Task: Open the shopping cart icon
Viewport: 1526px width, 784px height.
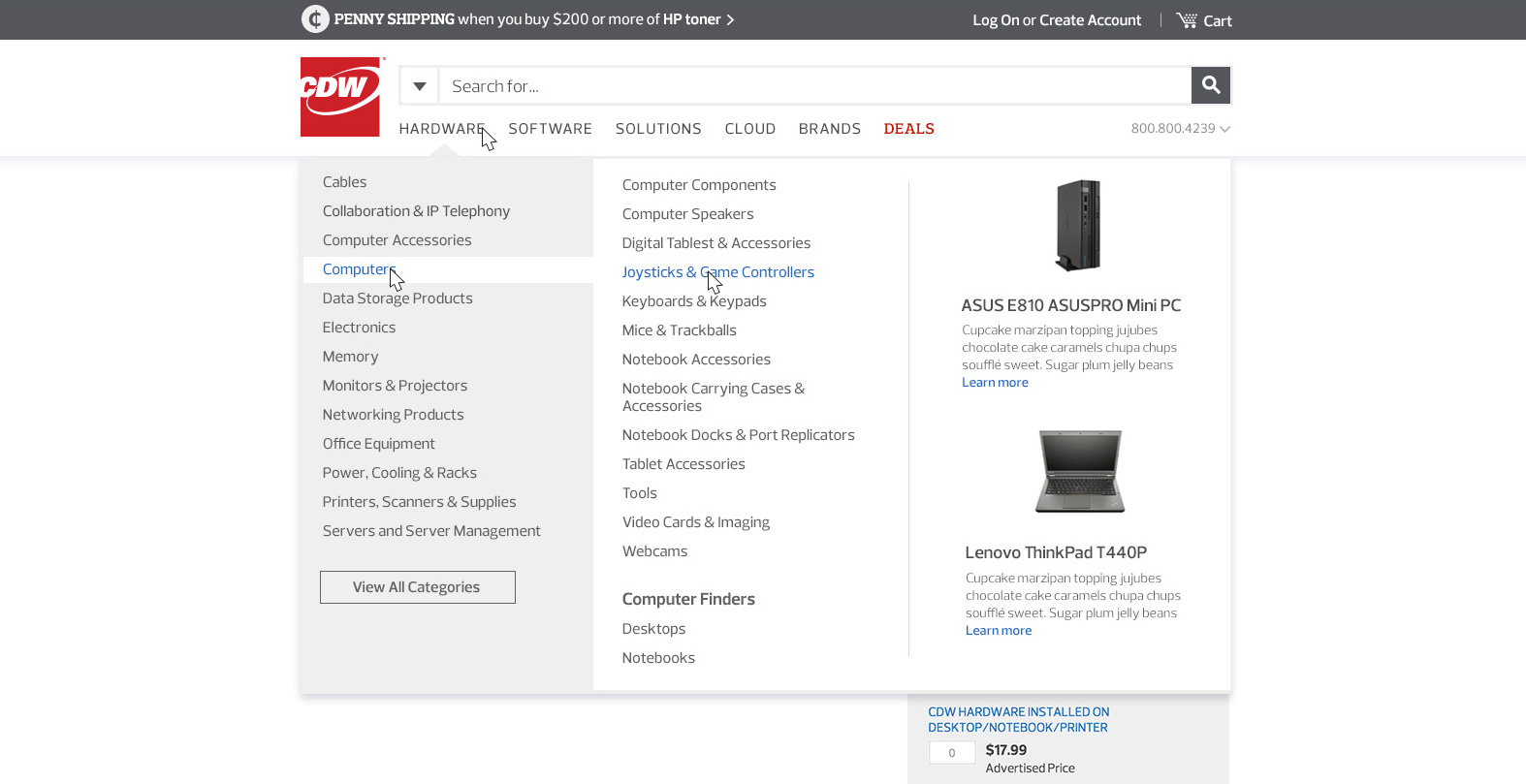Action: 1187,20
